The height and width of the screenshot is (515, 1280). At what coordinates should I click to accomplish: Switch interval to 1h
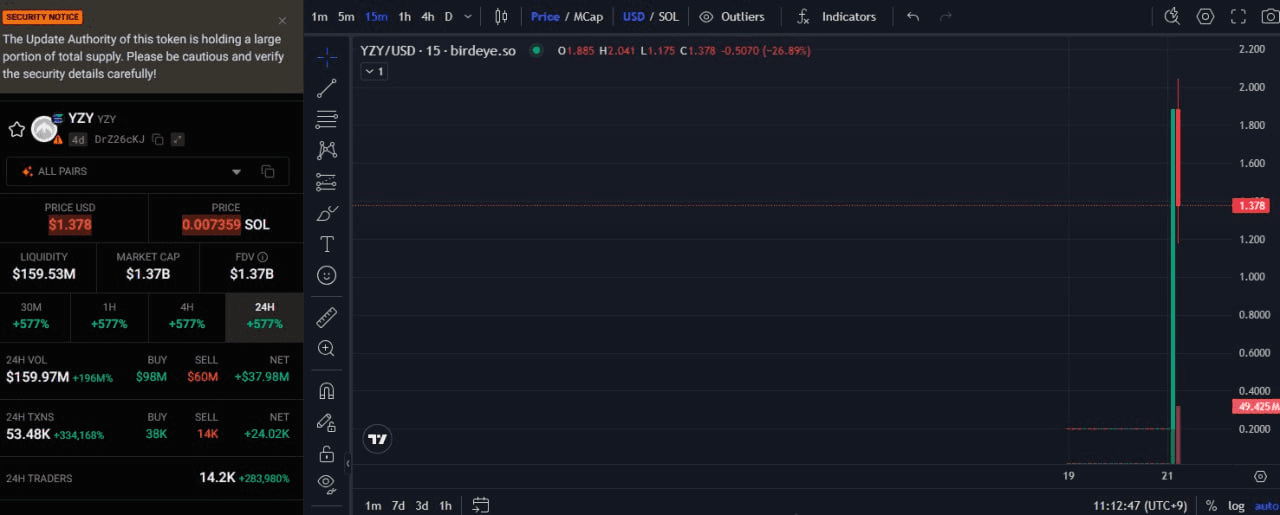coord(404,16)
